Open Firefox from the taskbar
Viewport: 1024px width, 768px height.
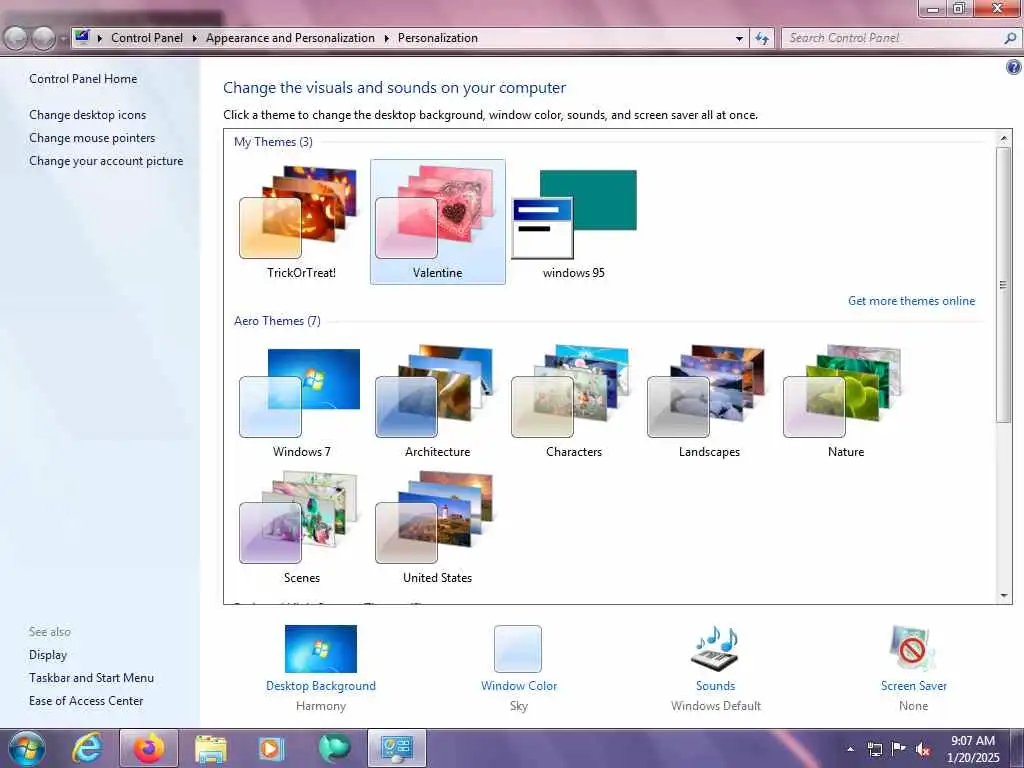pyautogui.click(x=149, y=748)
